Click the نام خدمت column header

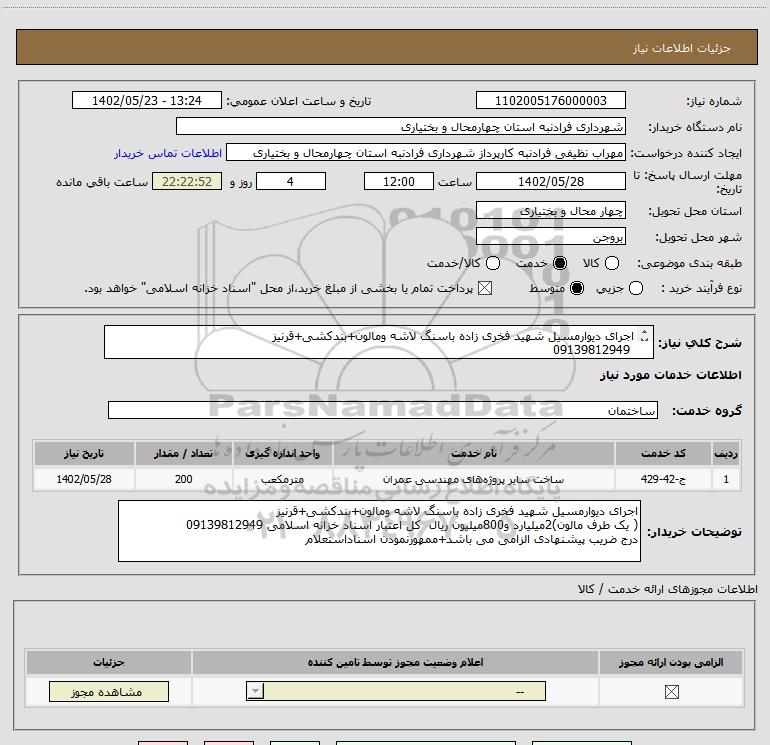click(x=473, y=453)
